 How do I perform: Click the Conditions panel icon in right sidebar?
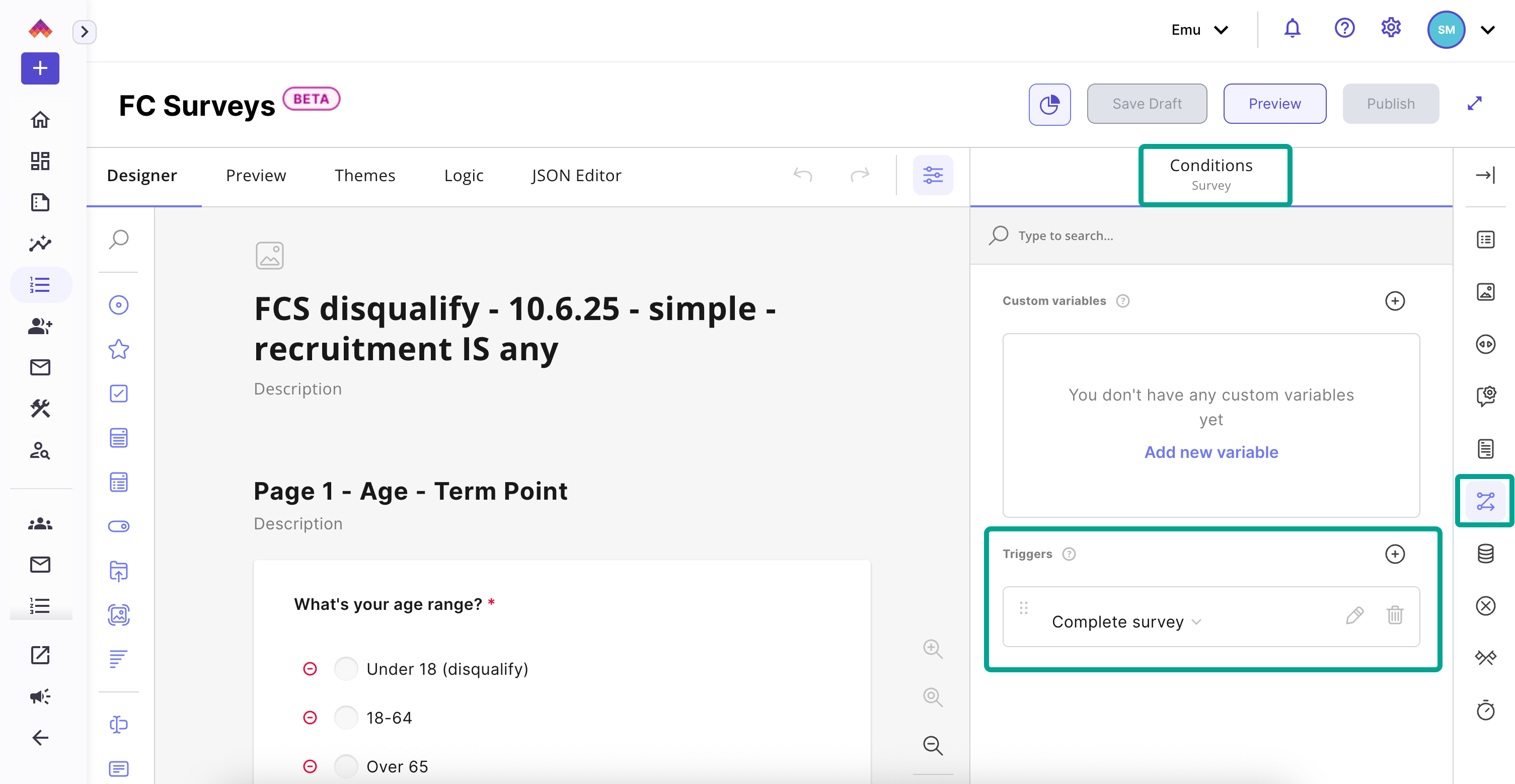pyautogui.click(x=1485, y=501)
